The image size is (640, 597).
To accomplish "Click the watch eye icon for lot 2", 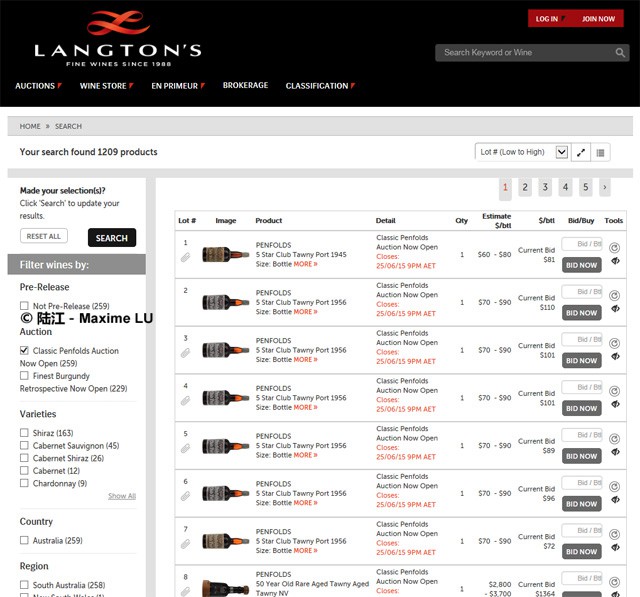I will (x=614, y=310).
